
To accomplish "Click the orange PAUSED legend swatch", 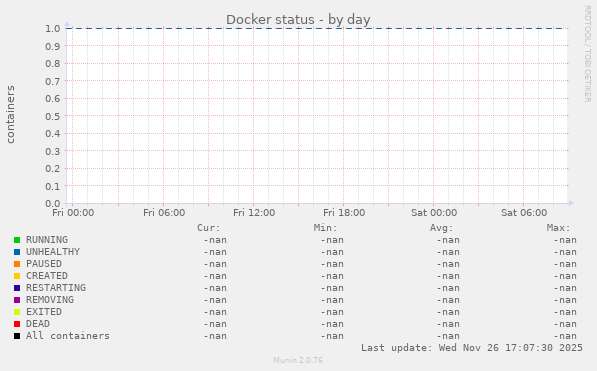I will 17,264.
